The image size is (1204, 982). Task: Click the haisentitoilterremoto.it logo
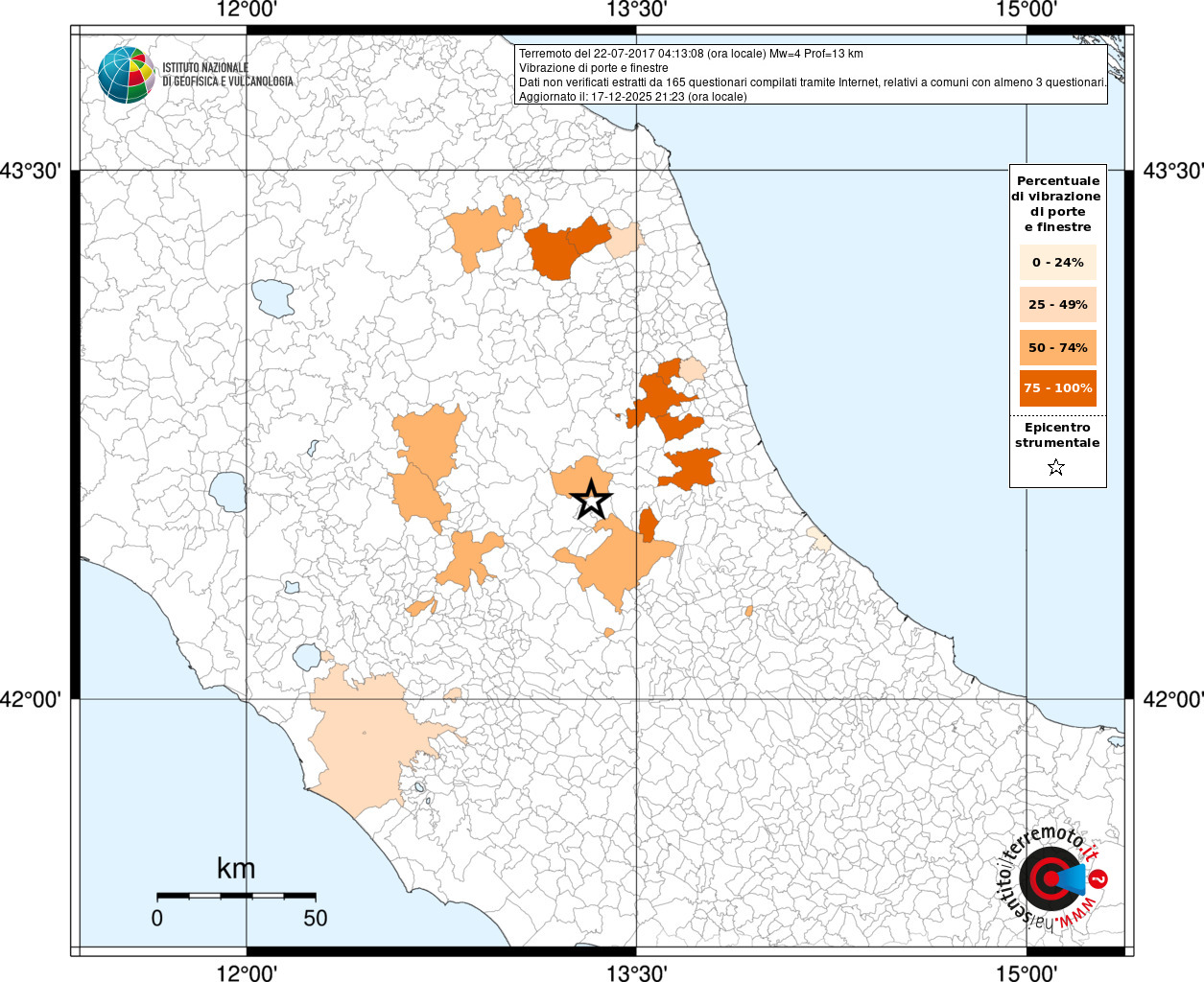point(1052,877)
